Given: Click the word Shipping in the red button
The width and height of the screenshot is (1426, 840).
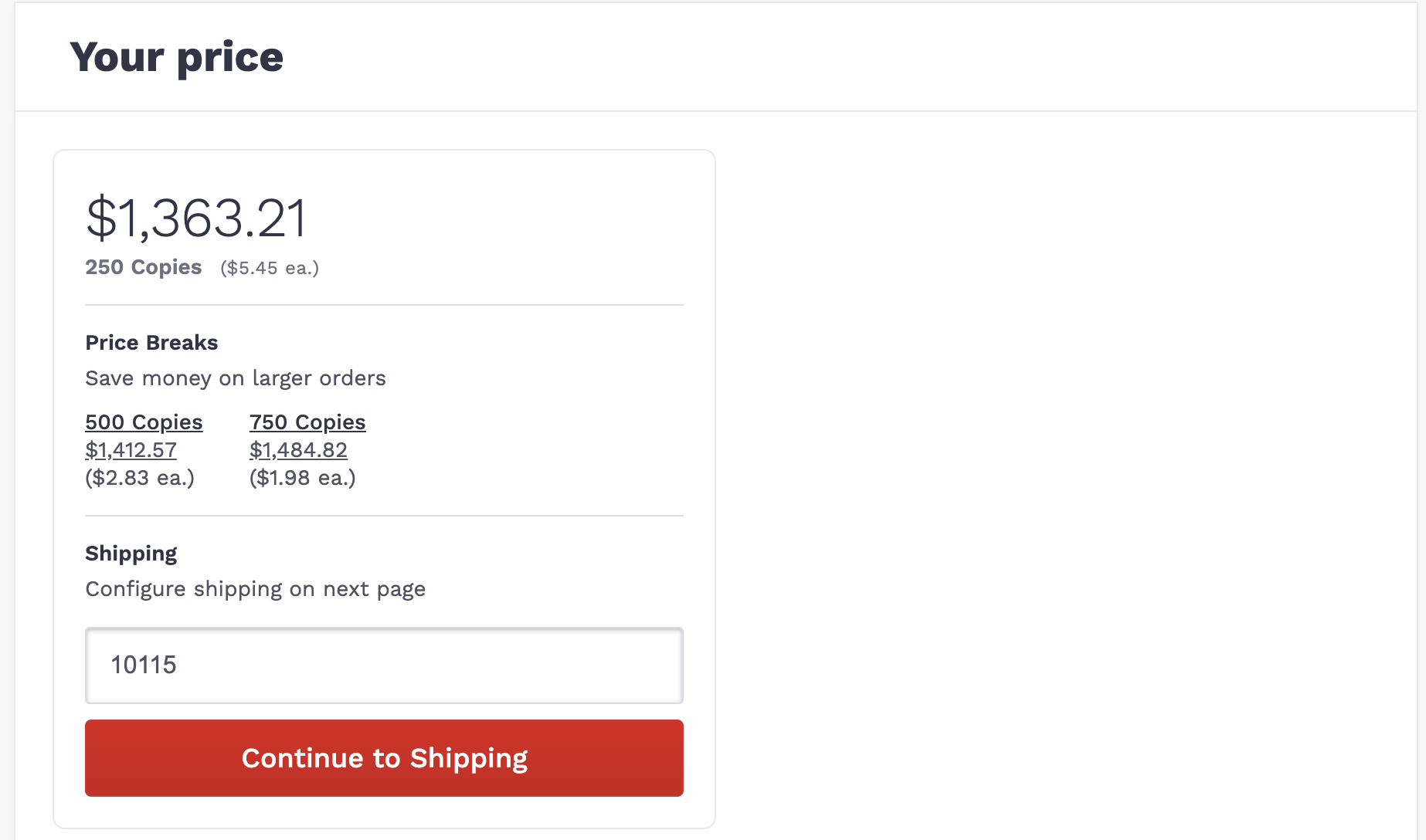Looking at the screenshot, I should (x=469, y=759).
